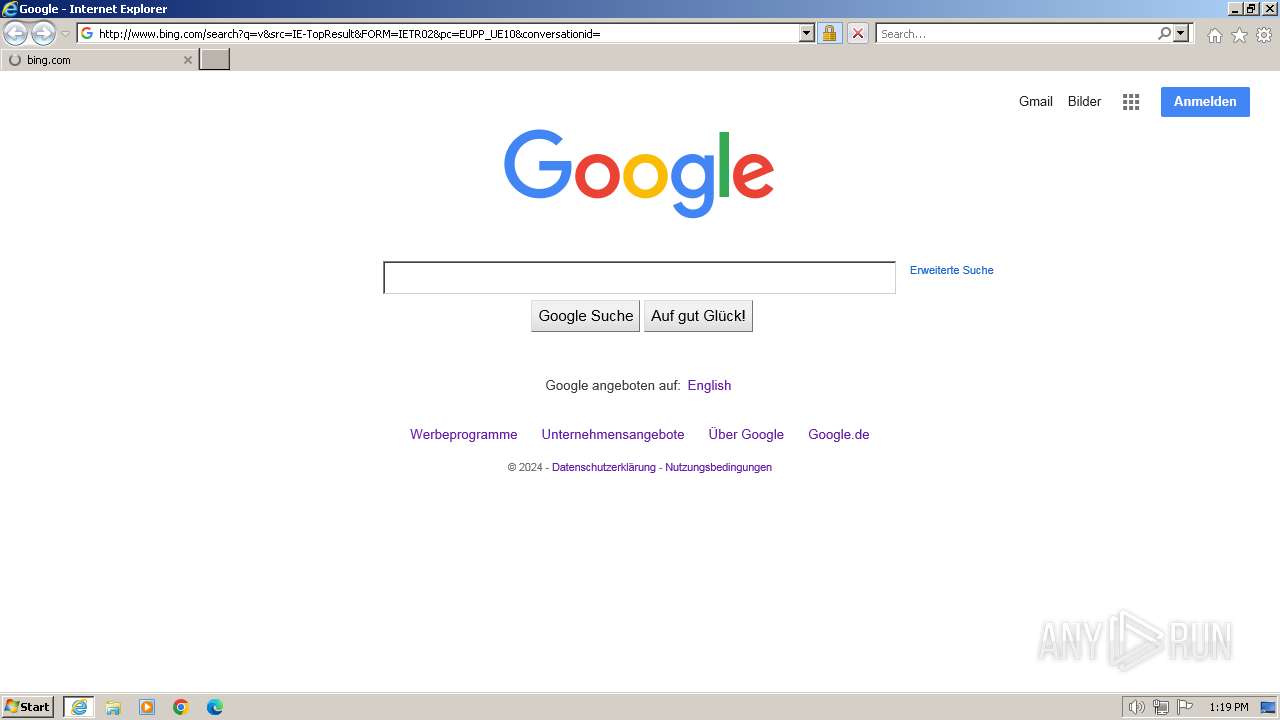The height and width of the screenshot is (720, 1280).
Task: Open the security lock report icon
Action: point(829,33)
